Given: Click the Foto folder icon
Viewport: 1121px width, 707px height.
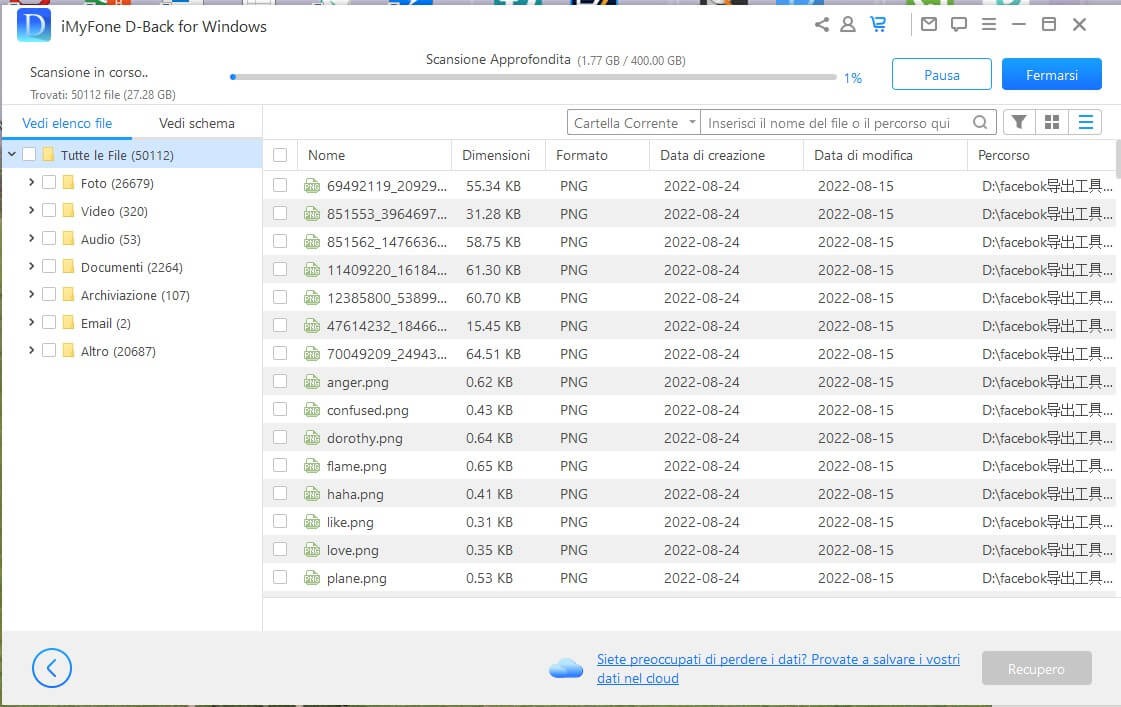Looking at the screenshot, I should pyautogui.click(x=69, y=182).
